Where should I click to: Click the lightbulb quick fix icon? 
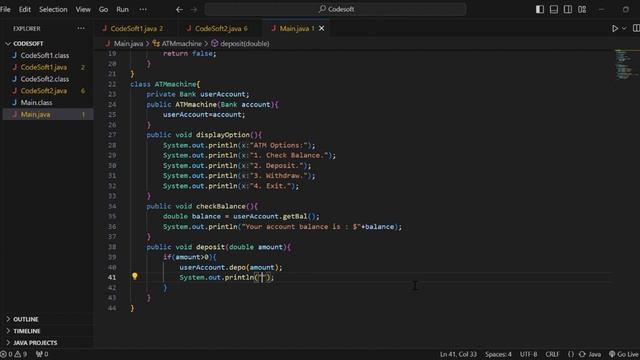click(x=135, y=276)
